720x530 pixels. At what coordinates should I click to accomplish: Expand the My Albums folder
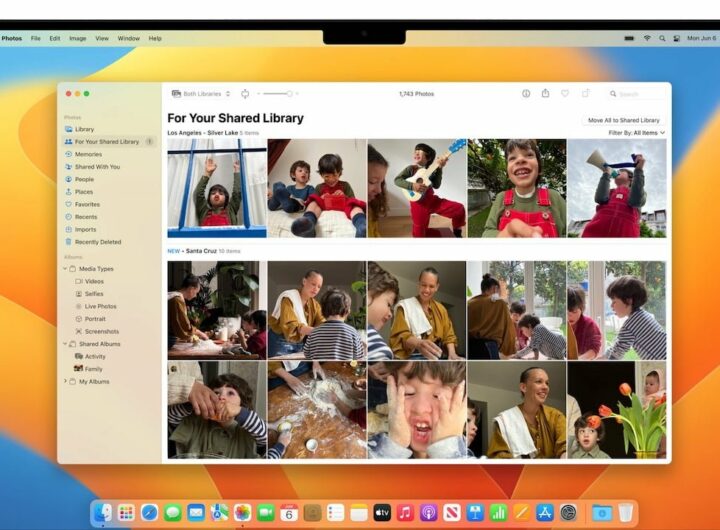66,381
